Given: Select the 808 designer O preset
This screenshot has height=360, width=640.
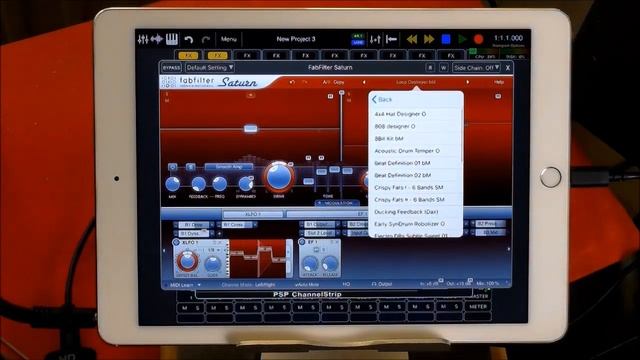Looking at the screenshot, I should pyautogui.click(x=416, y=127).
